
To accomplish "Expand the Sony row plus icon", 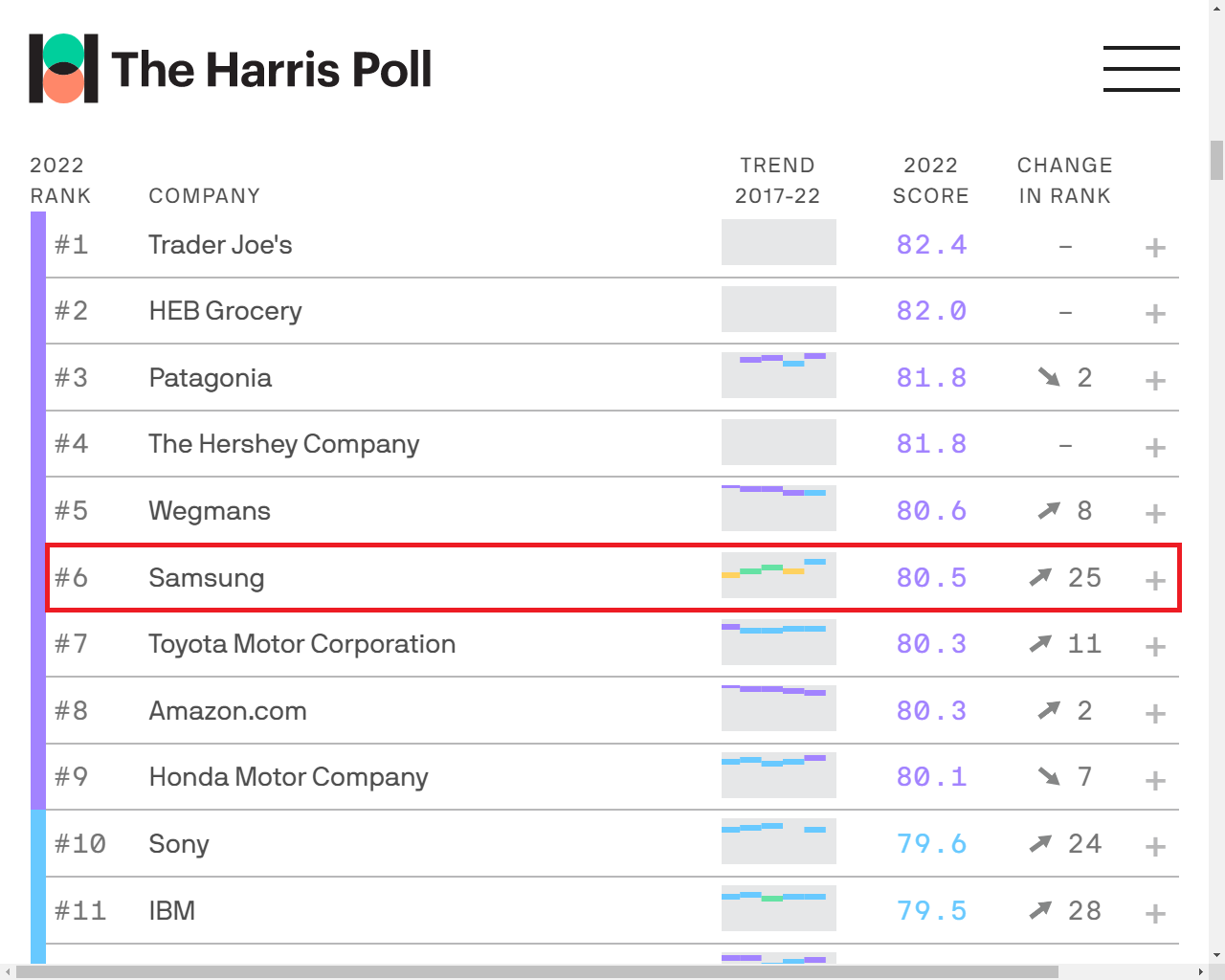I will pos(1155,847).
